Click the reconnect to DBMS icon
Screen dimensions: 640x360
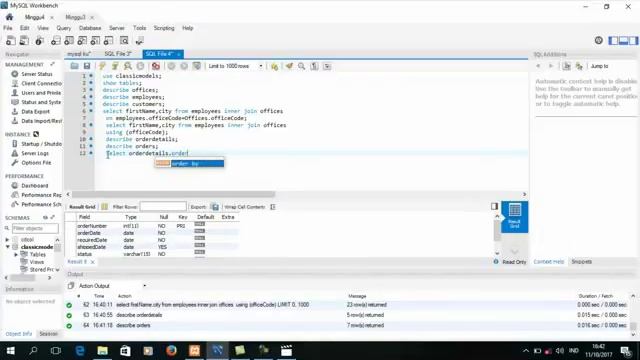(140, 40)
